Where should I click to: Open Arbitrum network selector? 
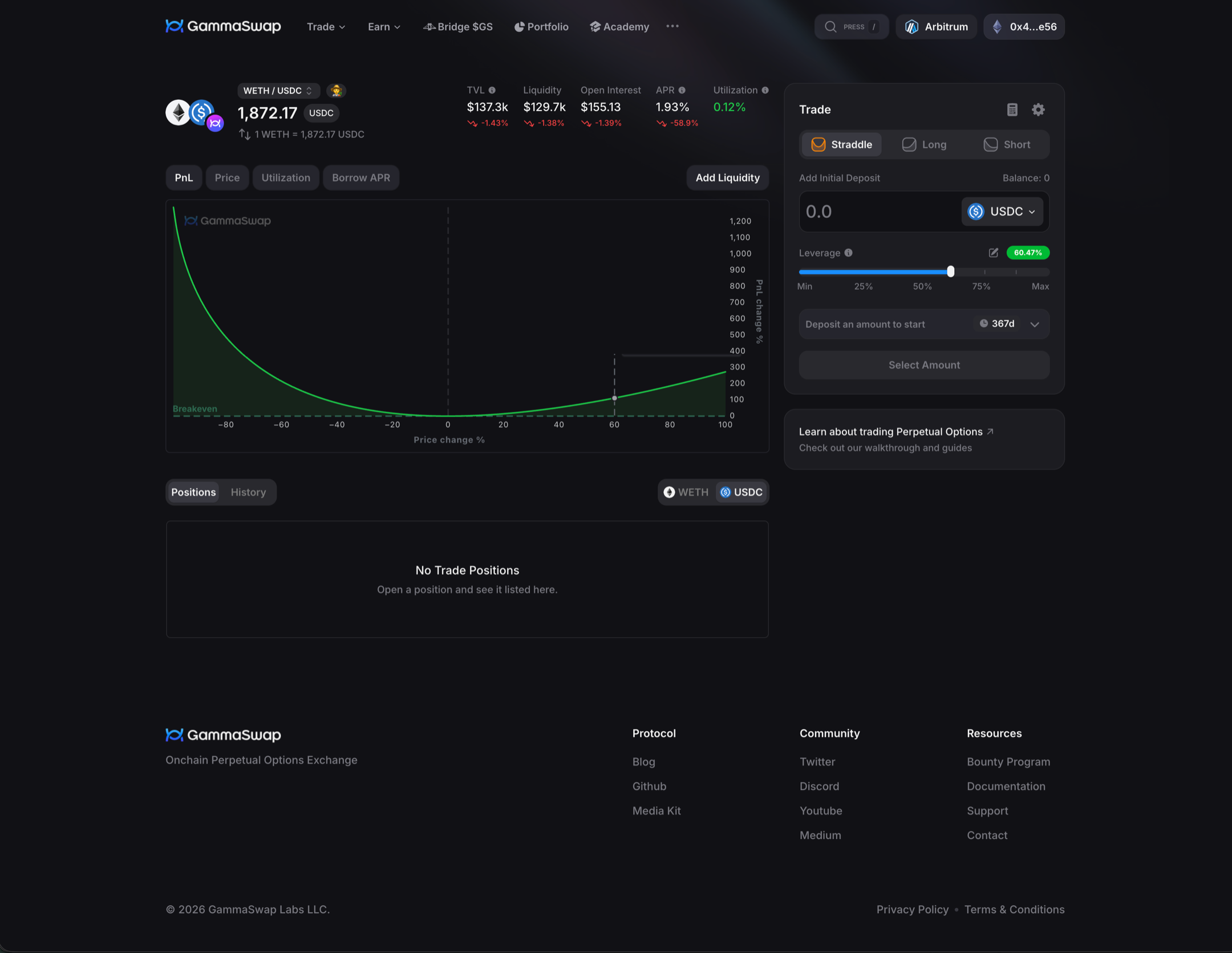936,27
